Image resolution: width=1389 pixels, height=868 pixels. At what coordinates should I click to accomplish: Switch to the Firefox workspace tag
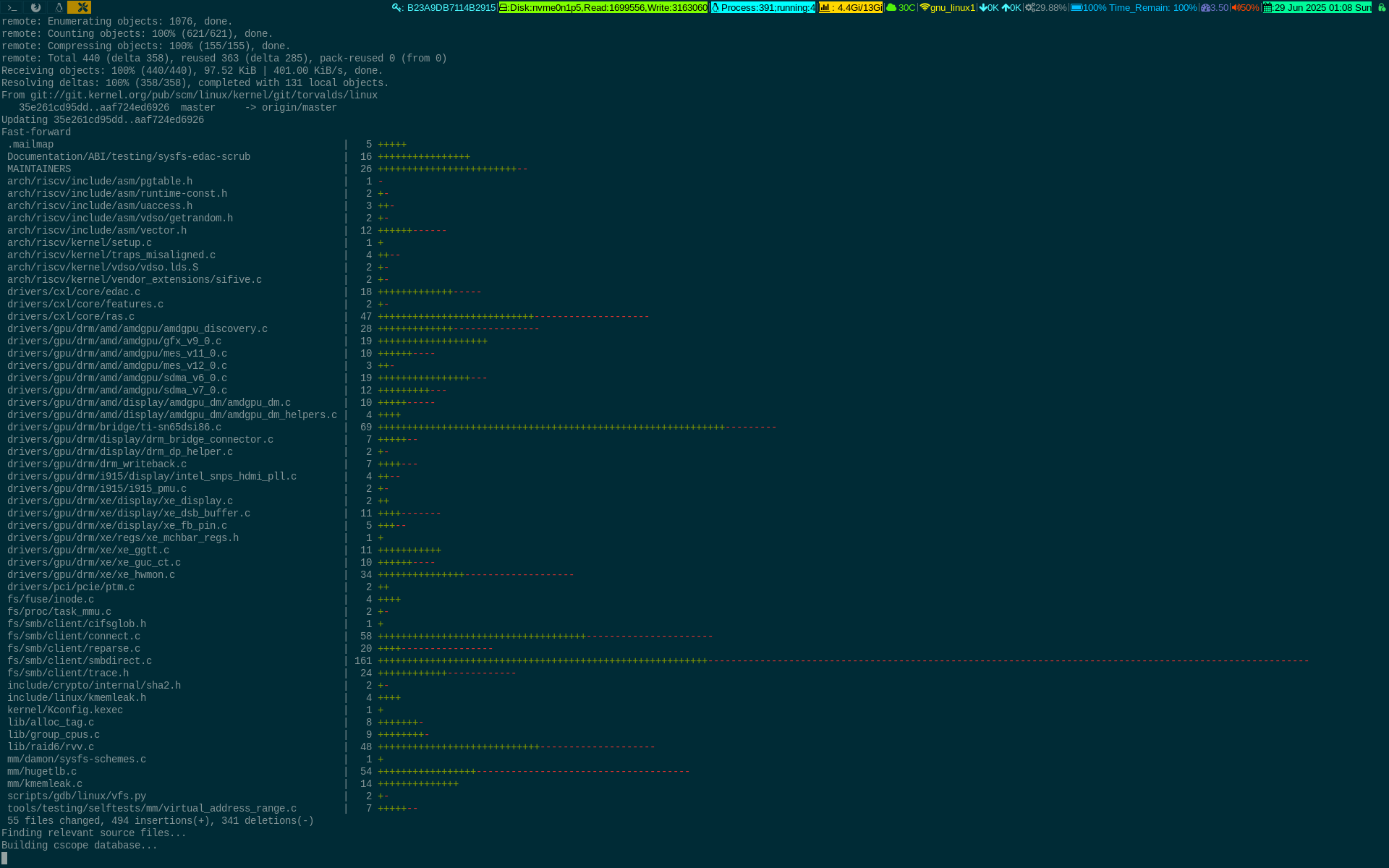coord(35,7)
